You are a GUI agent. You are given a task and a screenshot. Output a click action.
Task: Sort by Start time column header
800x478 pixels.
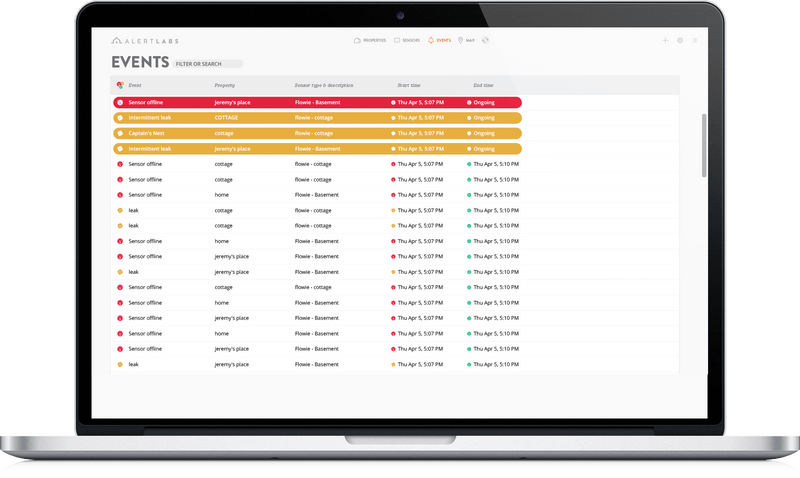click(x=409, y=85)
